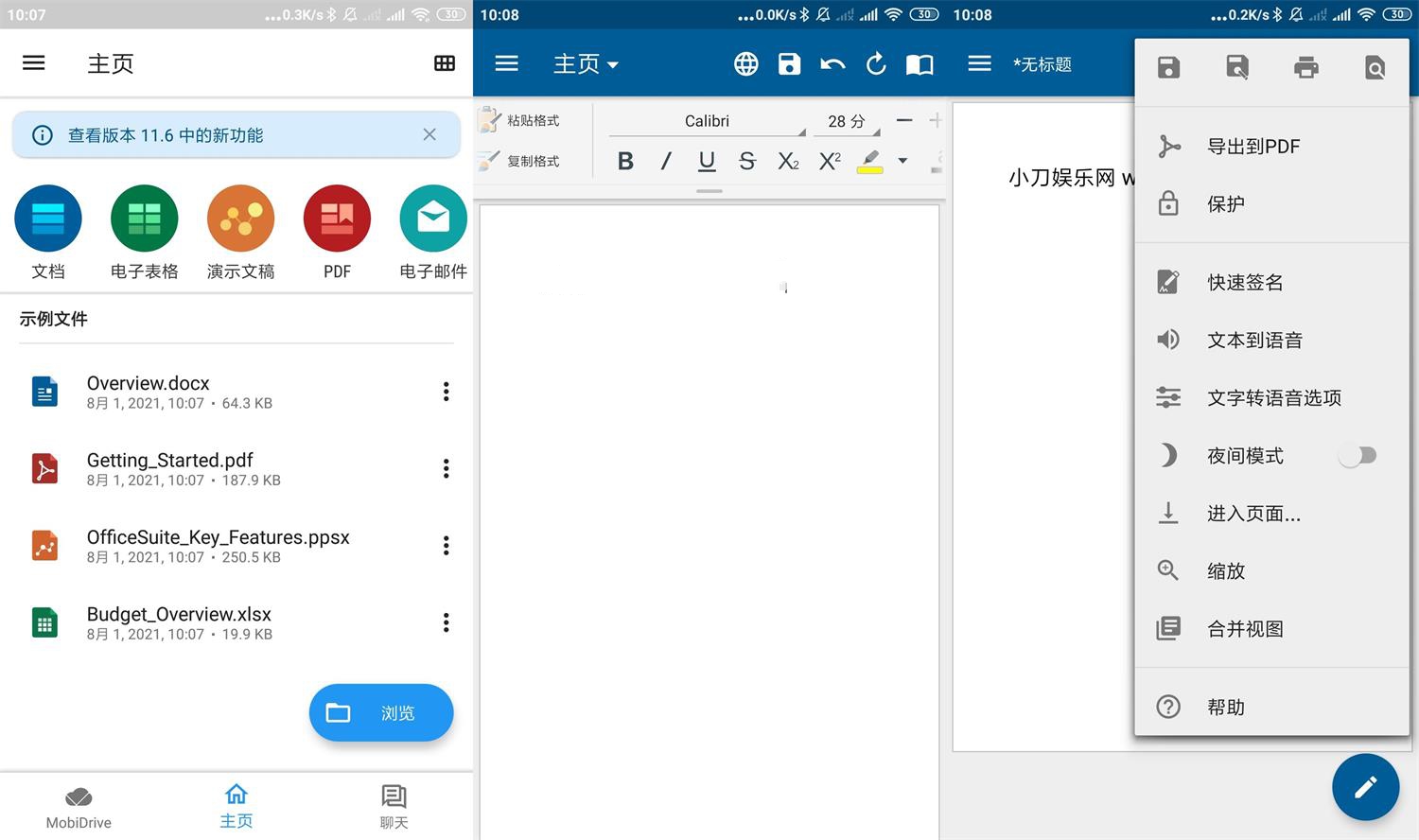Expand the 主页 dropdown in the editor header
This screenshot has height=840, width=1419.
point(586,63)
